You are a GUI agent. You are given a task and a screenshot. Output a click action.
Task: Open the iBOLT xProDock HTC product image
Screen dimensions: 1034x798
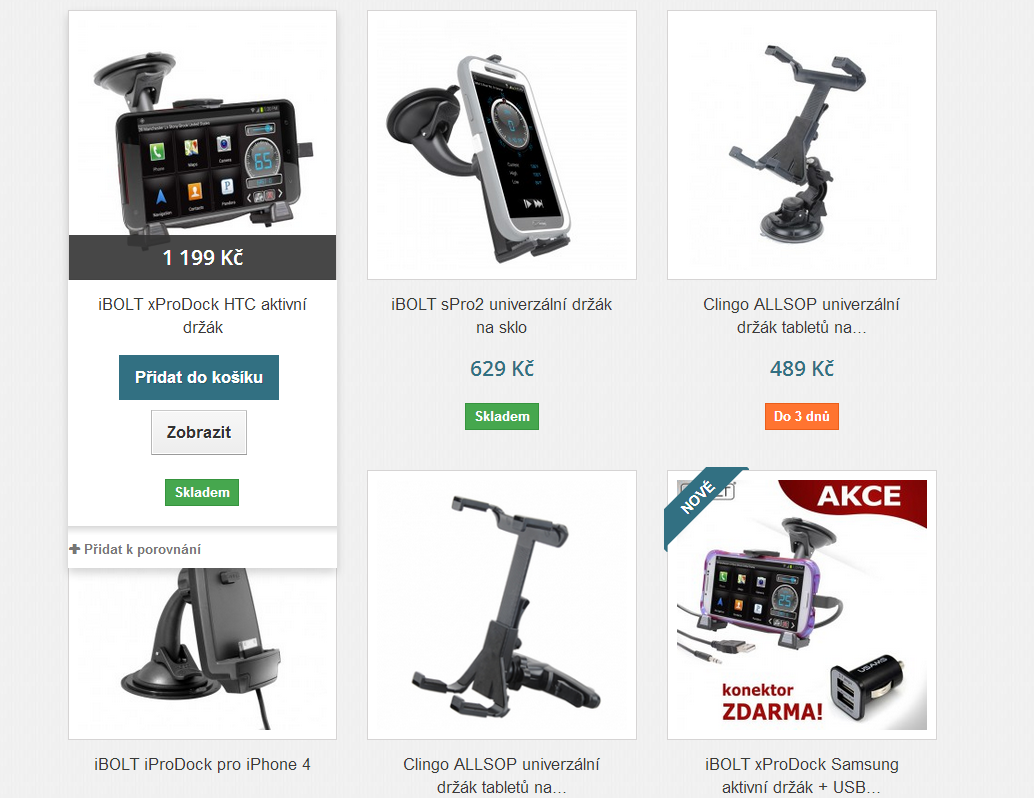[202, 145]
